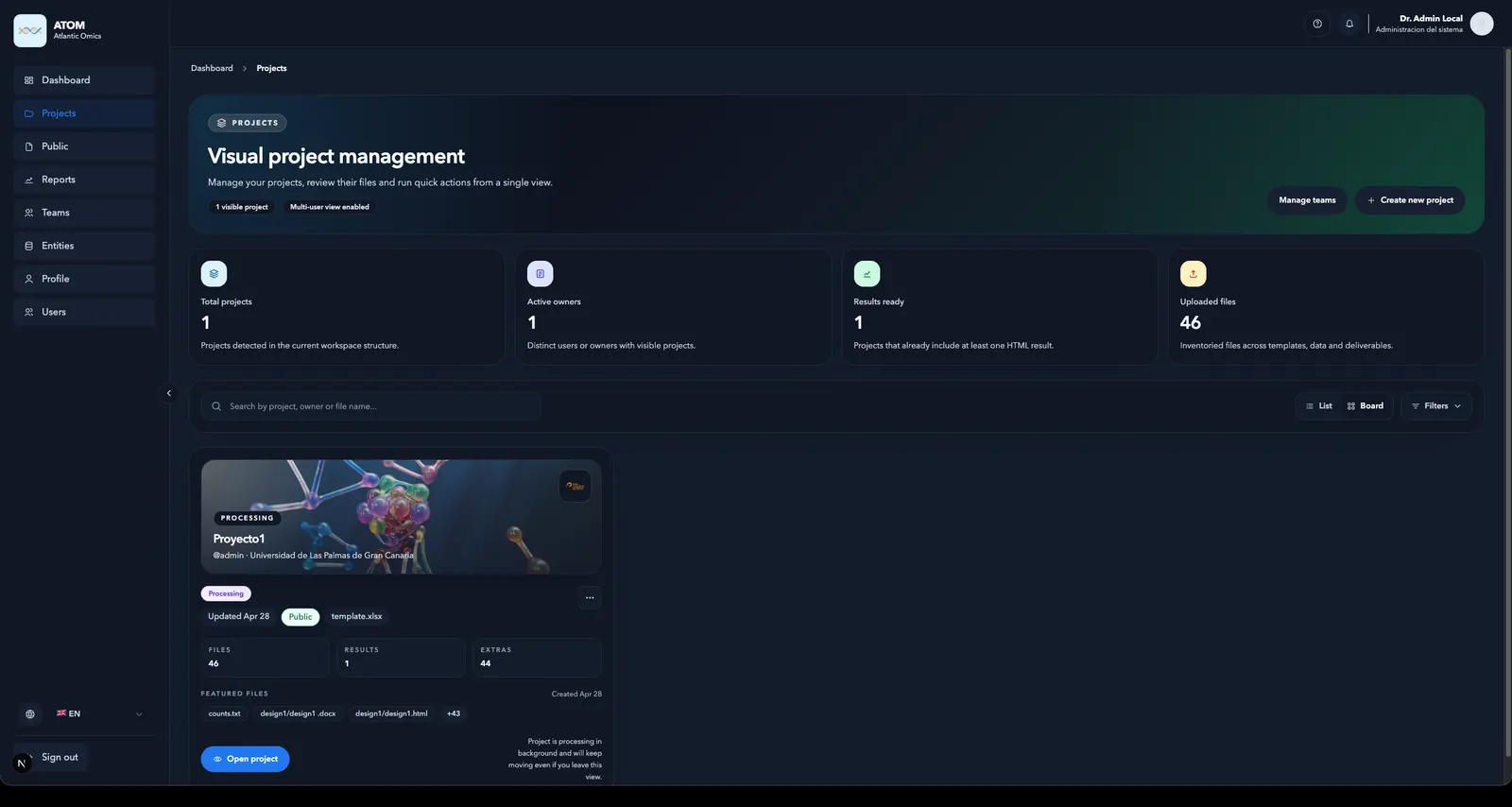Click the design1/design1.html file chip
The width and height of the screenshot is (1512, 807).
pyautogui.click(x=391, y=713)
